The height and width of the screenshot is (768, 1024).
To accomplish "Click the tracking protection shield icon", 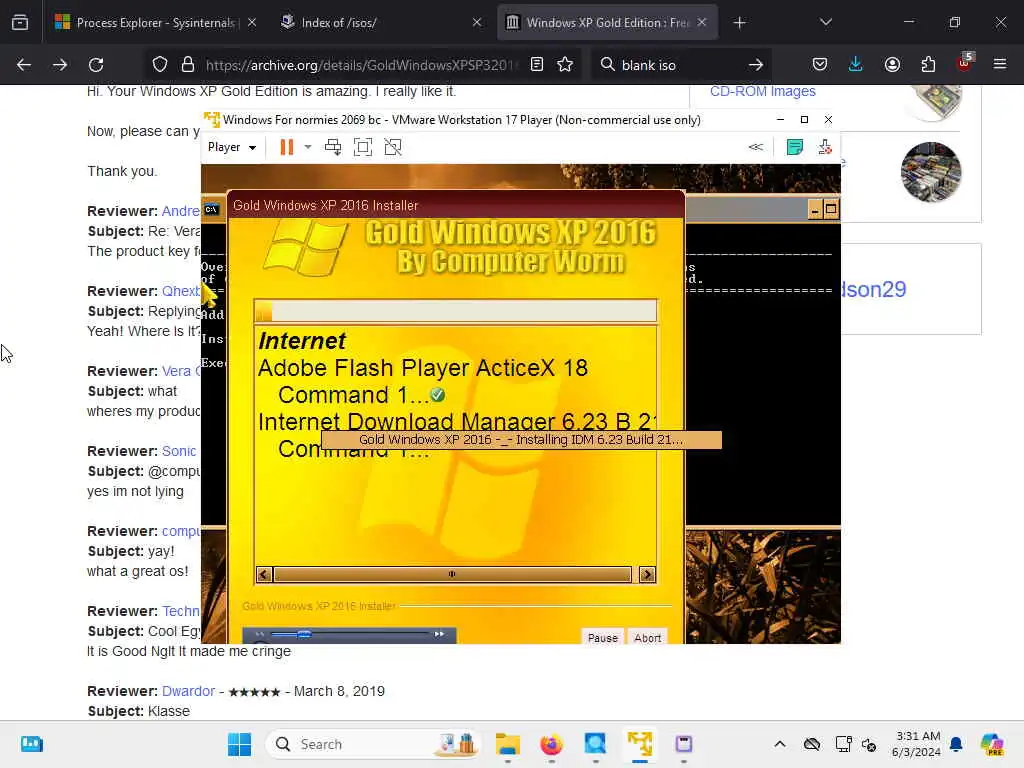I will (x=160, y=65).
